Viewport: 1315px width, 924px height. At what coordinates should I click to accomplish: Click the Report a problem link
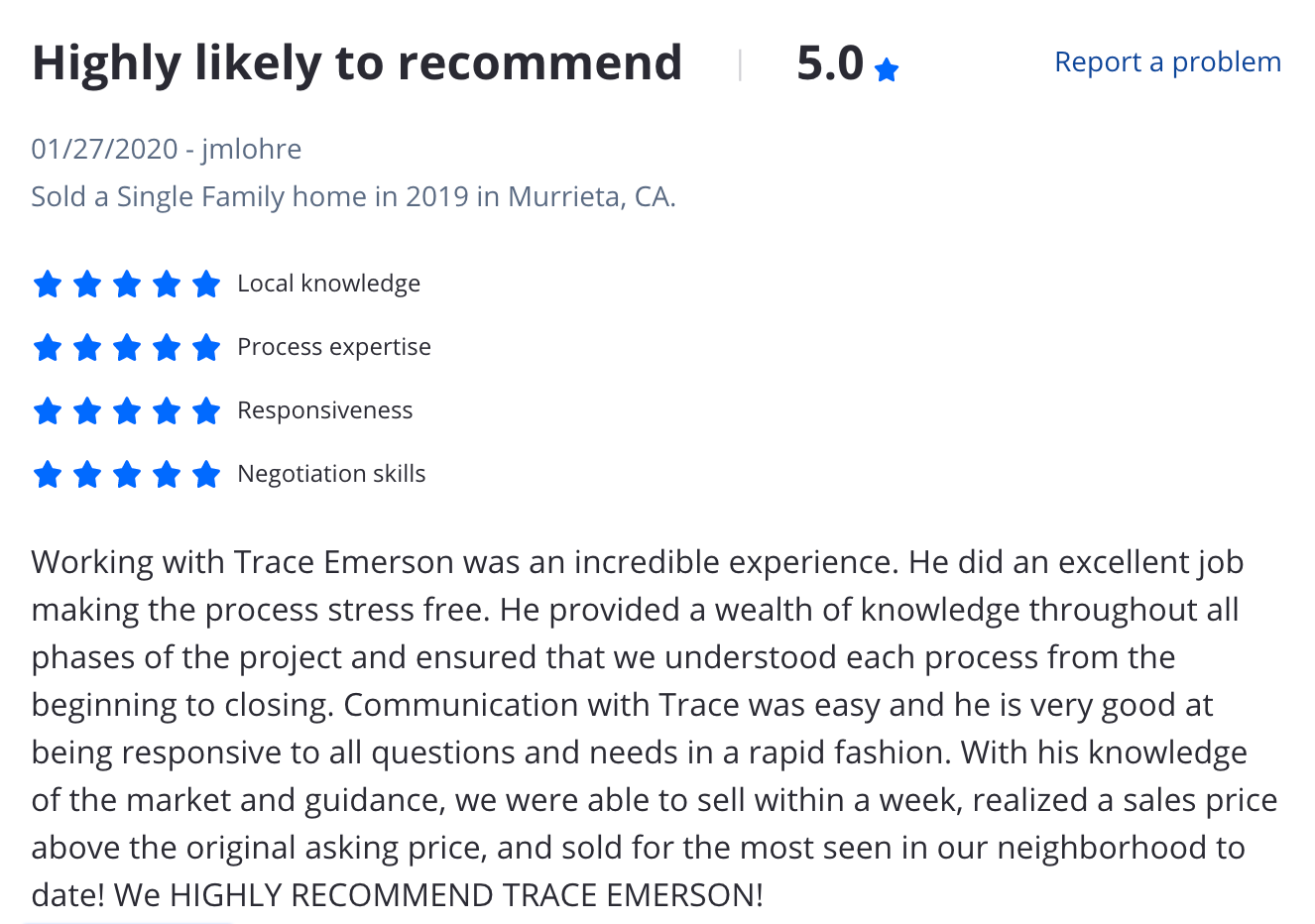click(1167, 62)
